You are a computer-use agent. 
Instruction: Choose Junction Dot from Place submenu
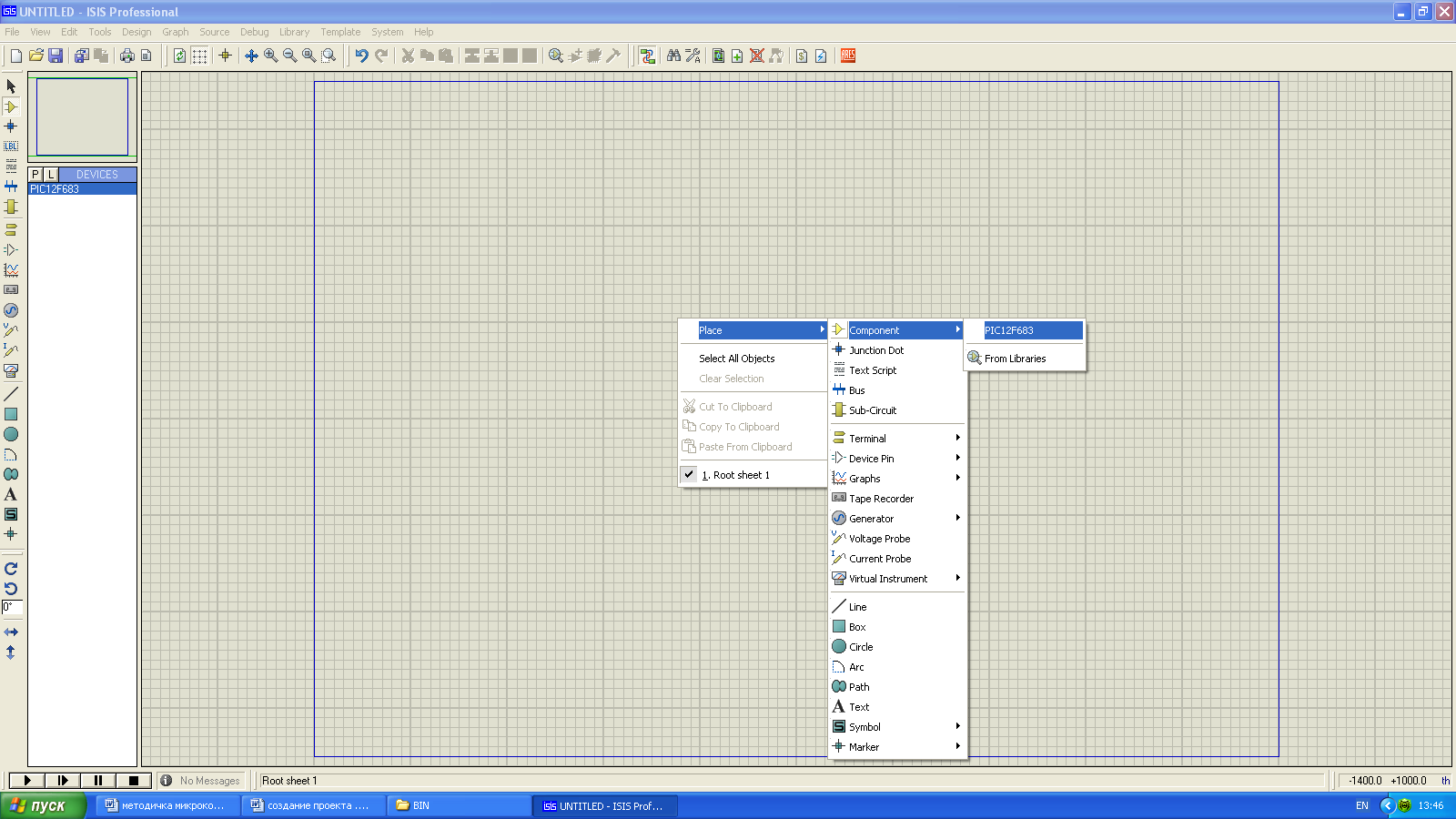896,350
